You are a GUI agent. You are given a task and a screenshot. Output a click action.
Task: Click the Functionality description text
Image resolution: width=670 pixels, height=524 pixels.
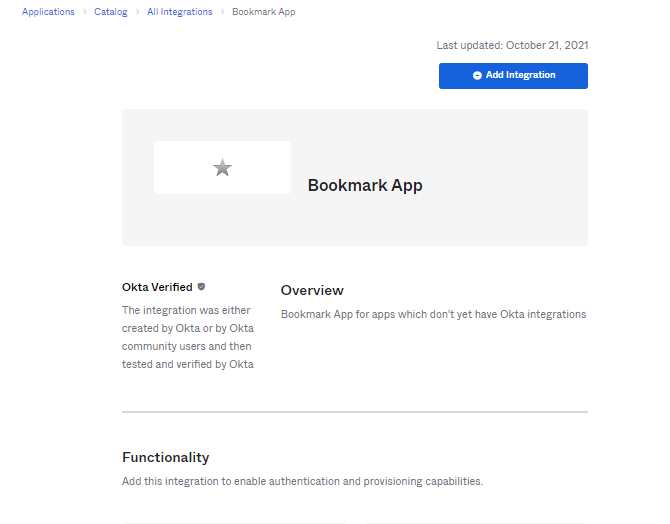(302, 481)
